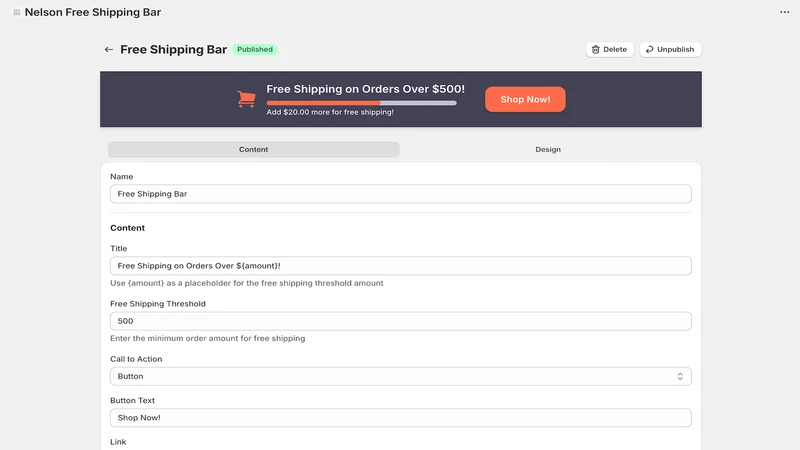
Task: Click the Name input field
Action: point(401,194)
